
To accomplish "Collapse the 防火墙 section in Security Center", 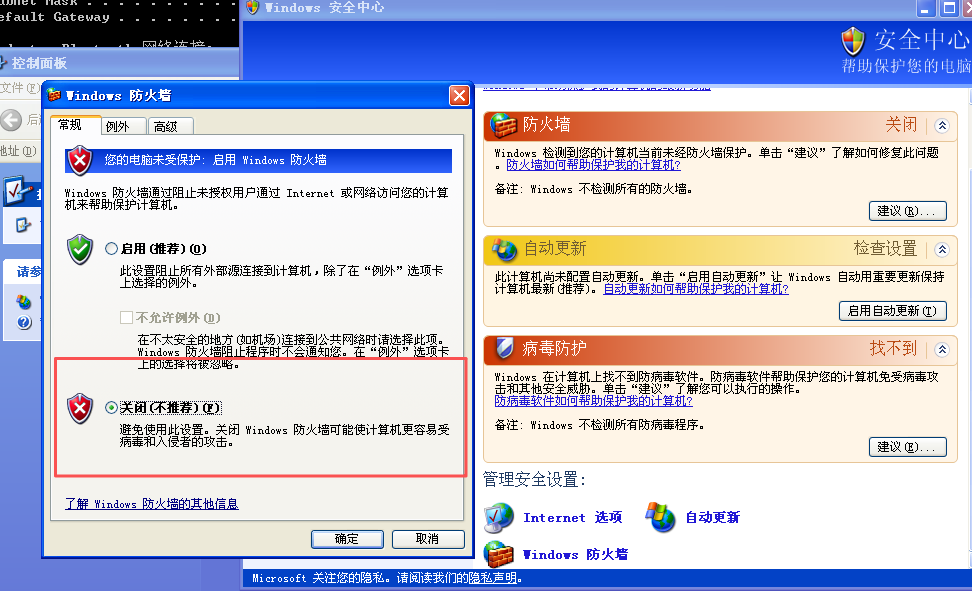I will tap(942, 126).
